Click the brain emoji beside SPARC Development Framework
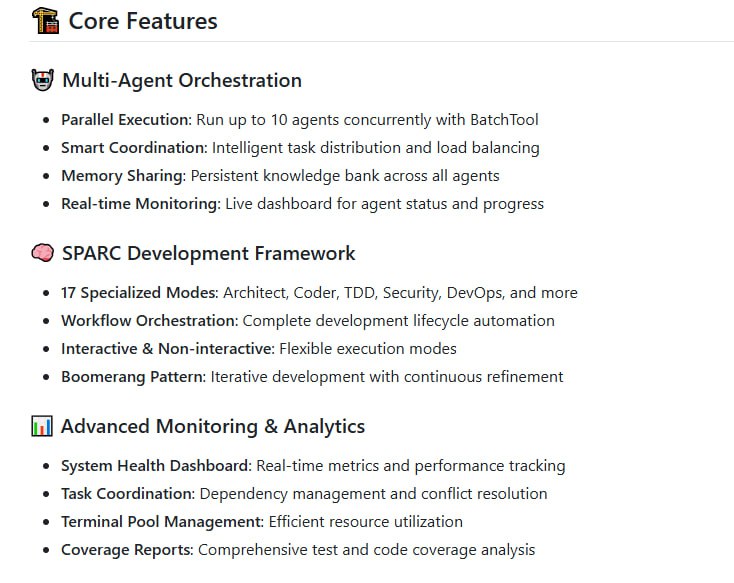 point(43,253)
